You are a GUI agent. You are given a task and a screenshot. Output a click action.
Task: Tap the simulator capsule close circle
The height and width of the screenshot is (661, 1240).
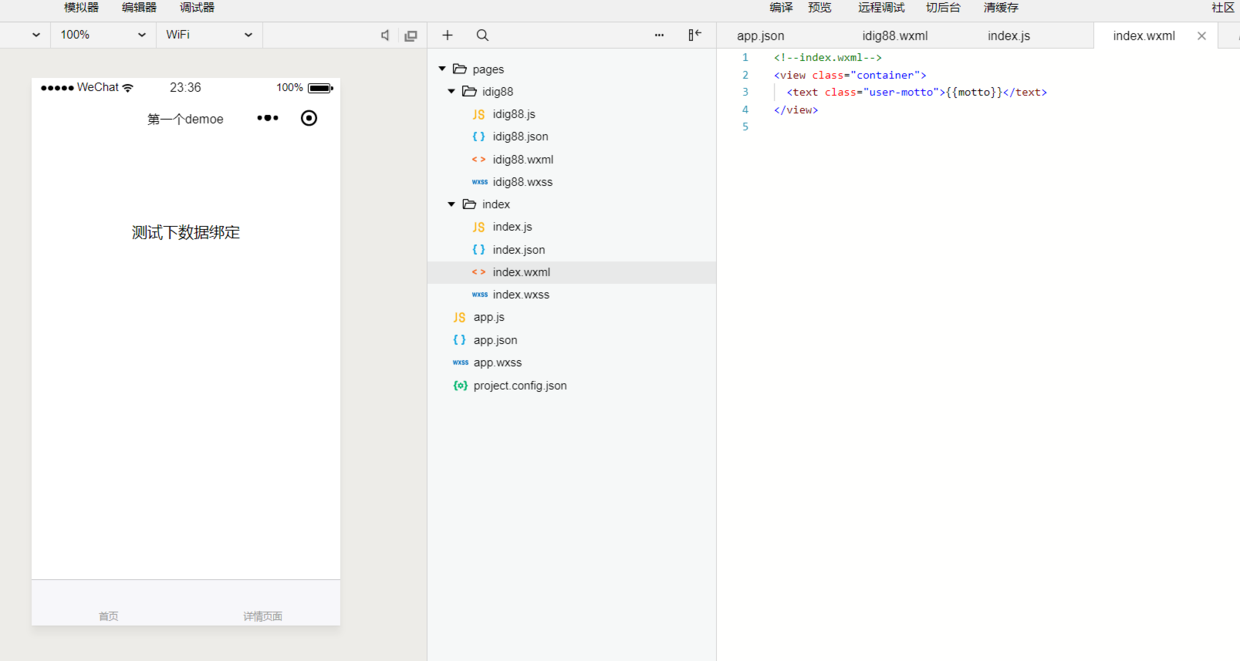tap(309, 118)
